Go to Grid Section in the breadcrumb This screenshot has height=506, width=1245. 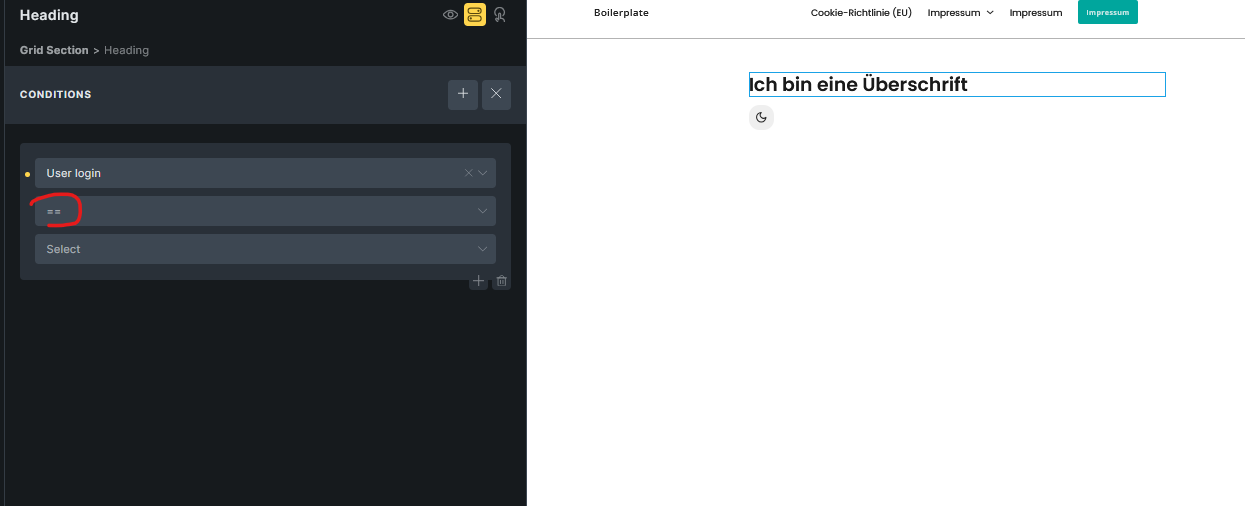coord(54,50)
